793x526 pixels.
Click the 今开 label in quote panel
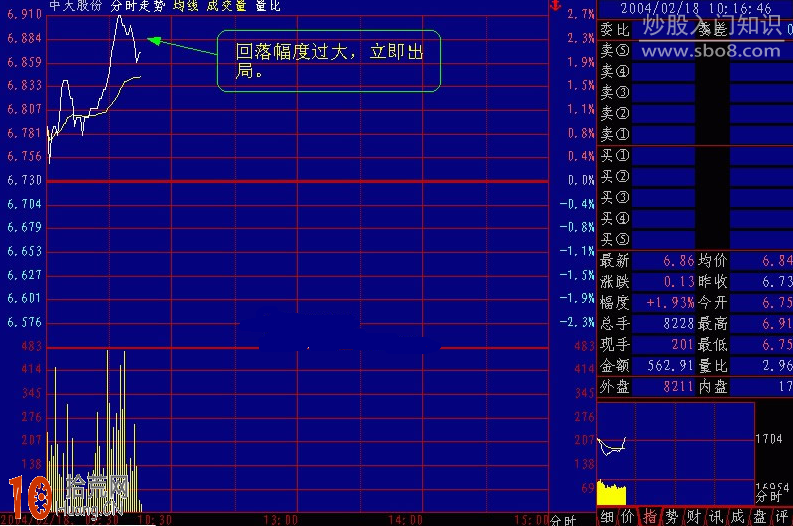coord(713,303)
